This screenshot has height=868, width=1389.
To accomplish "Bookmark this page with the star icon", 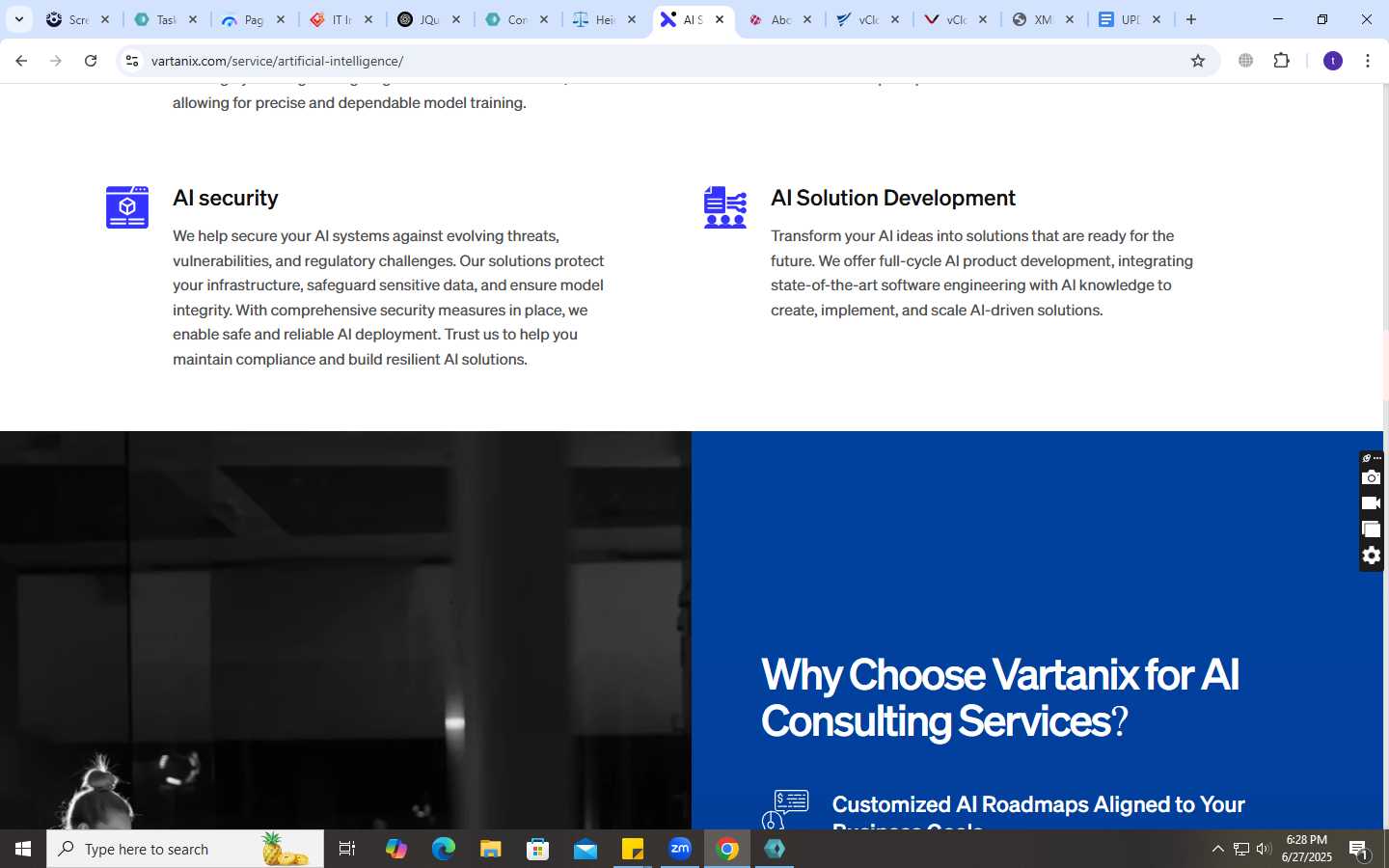I will coord(1198,61).
